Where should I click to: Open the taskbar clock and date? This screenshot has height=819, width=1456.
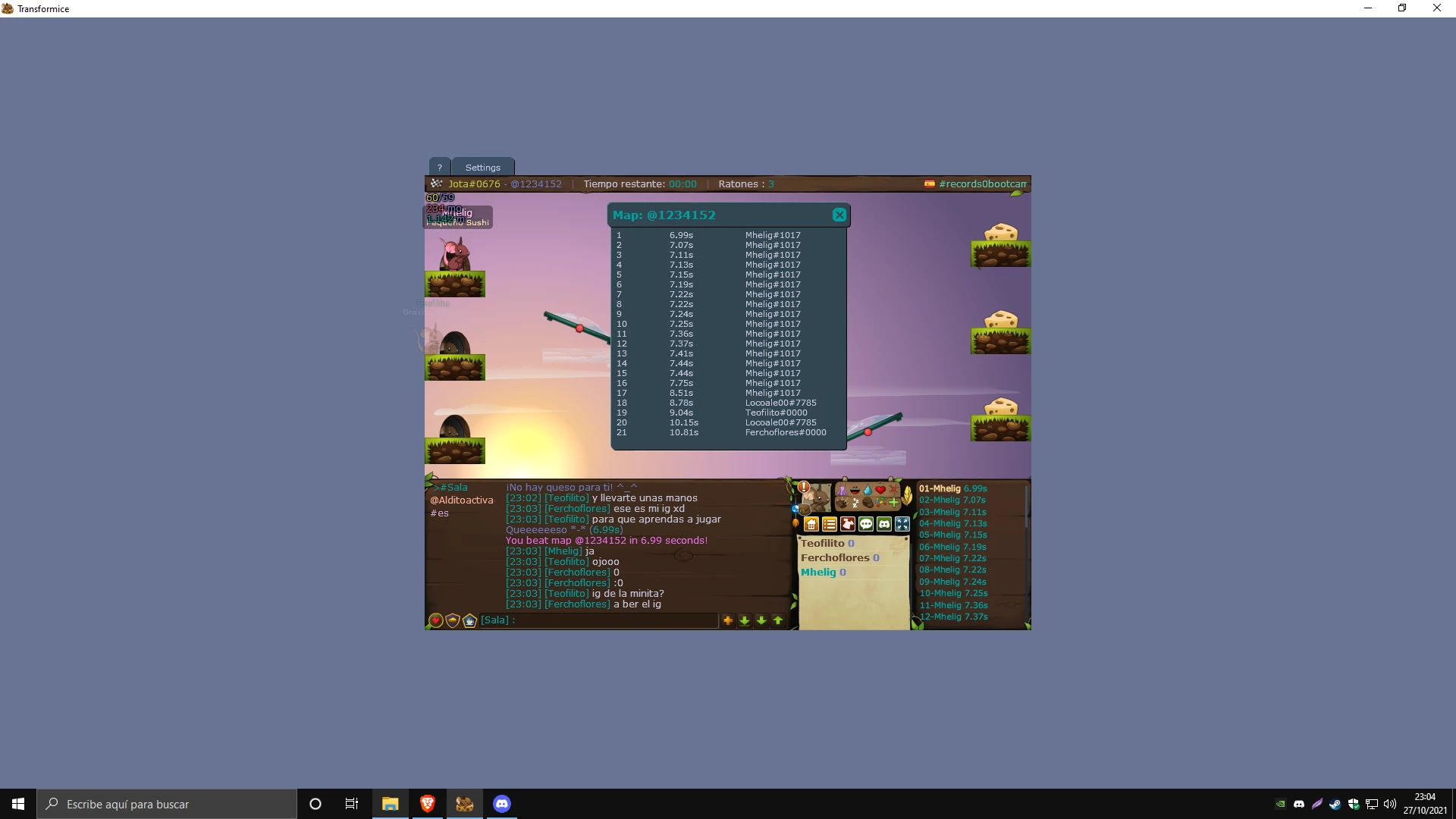coord(1425,804)
